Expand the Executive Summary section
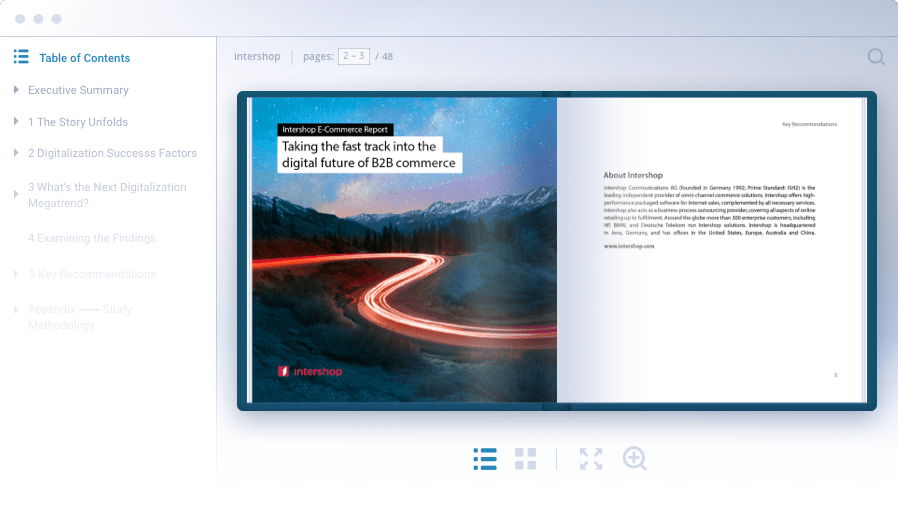The image size is (898, 505). (x=16, y=90)
